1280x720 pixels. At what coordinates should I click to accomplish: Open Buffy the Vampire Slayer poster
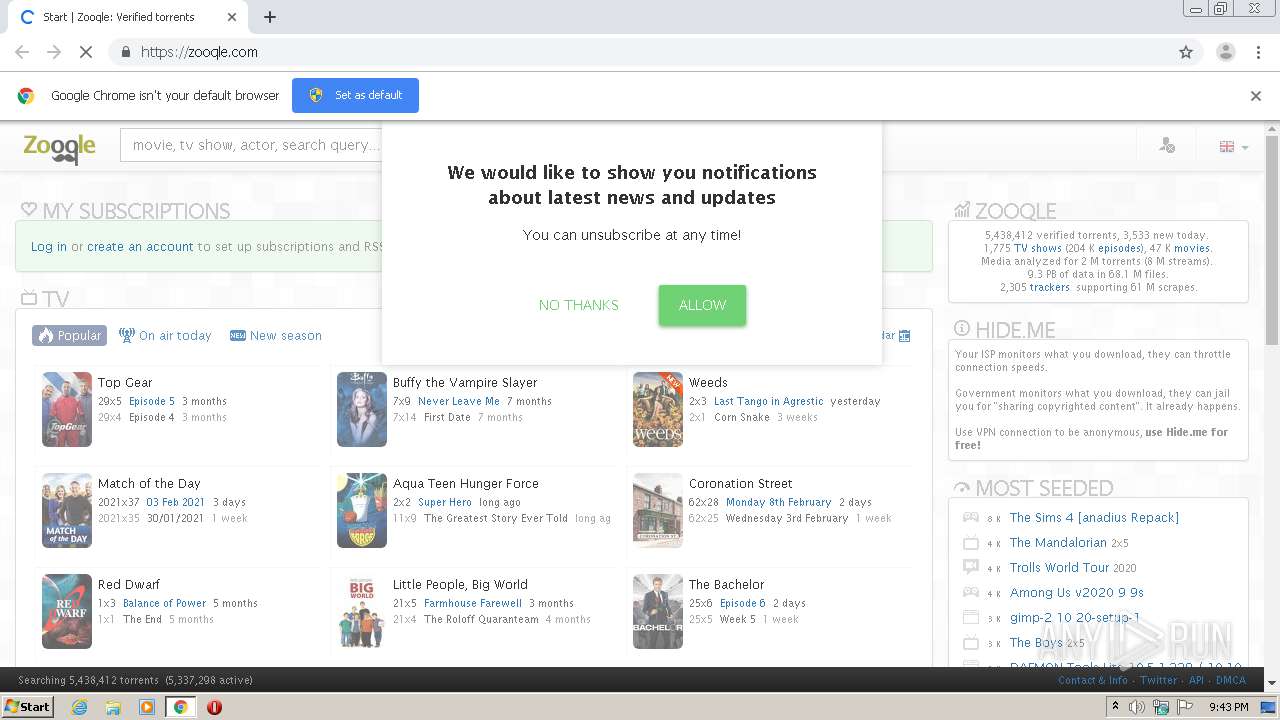[x=362, y=409]
